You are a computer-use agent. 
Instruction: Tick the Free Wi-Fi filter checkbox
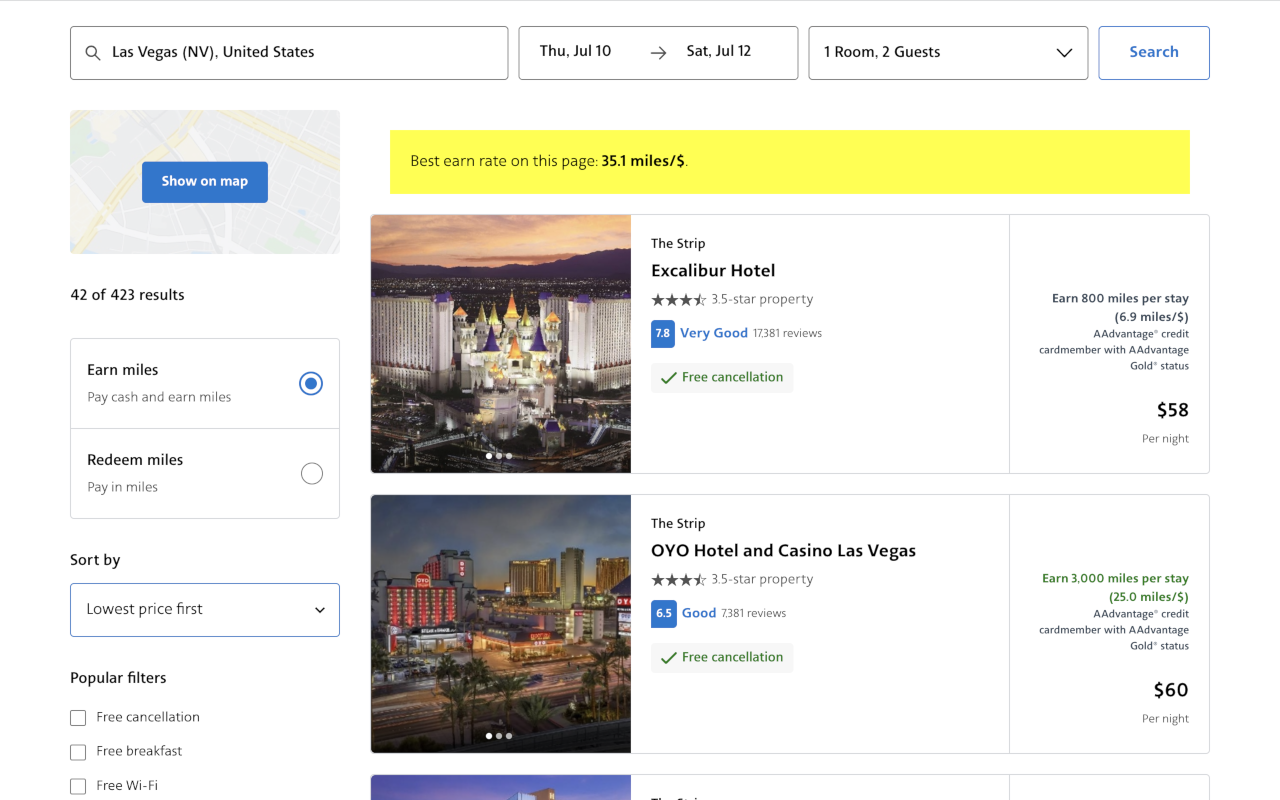[x=78, y=786]
